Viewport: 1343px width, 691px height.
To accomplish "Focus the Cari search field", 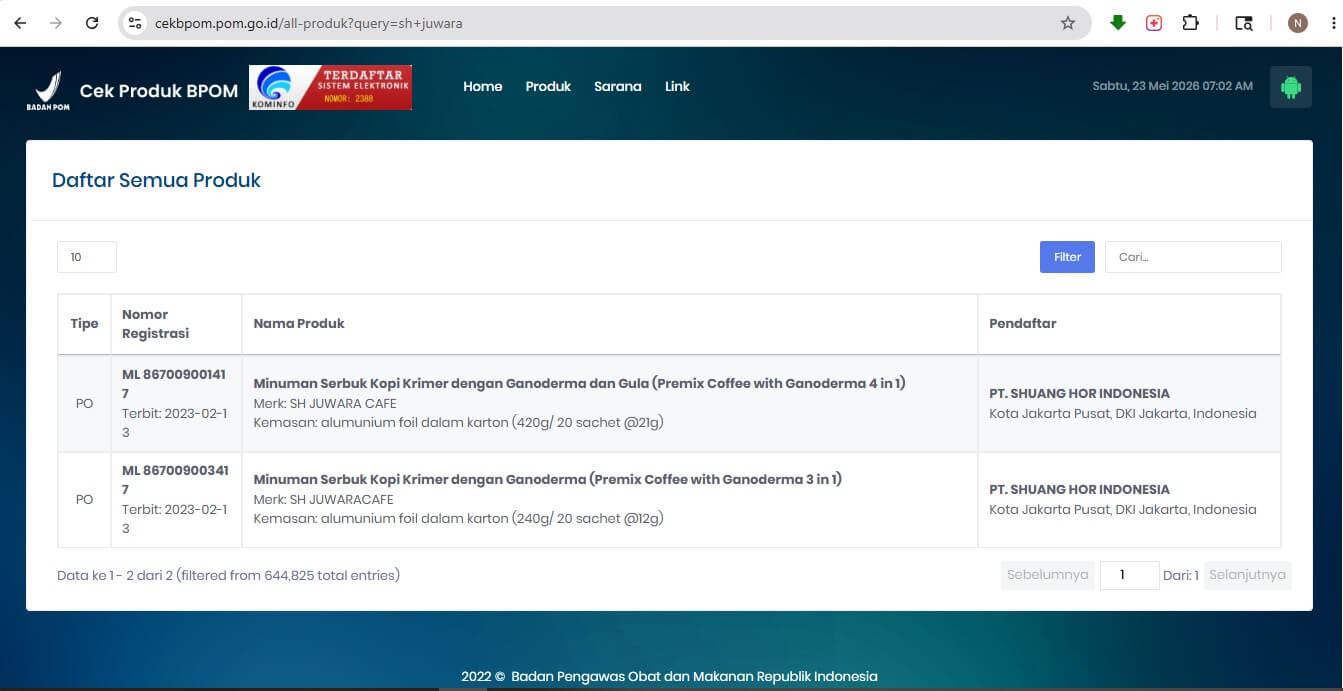I will tap(1193, 257).
